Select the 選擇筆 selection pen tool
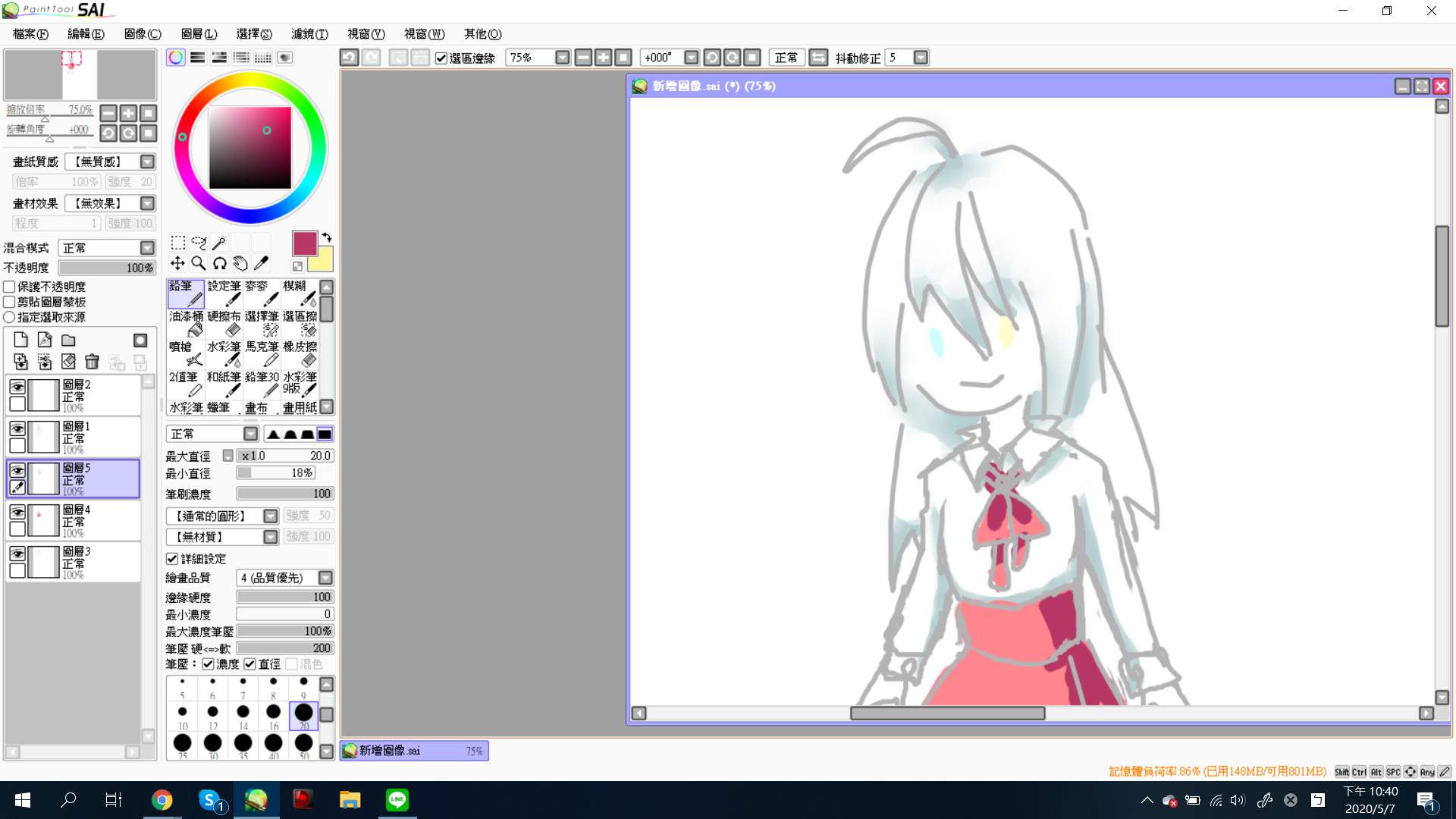The height and width of the screenshot is (819, 1456). (x=262, y=324)
